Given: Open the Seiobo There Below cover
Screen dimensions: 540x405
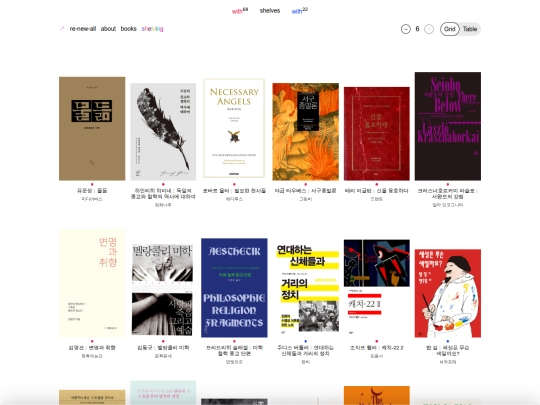Looking at the screenshot, I should [x=448, y=126].
